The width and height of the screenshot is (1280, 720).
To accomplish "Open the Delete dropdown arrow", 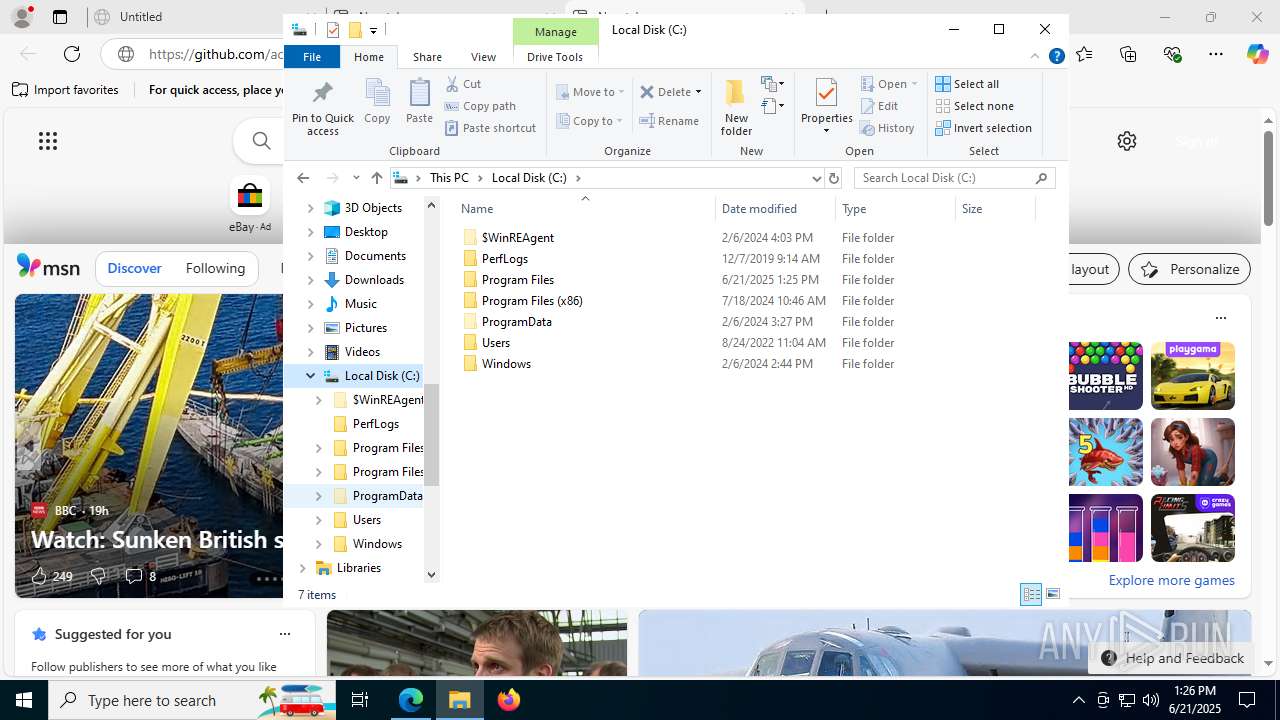I will click(x=698, y=92).
